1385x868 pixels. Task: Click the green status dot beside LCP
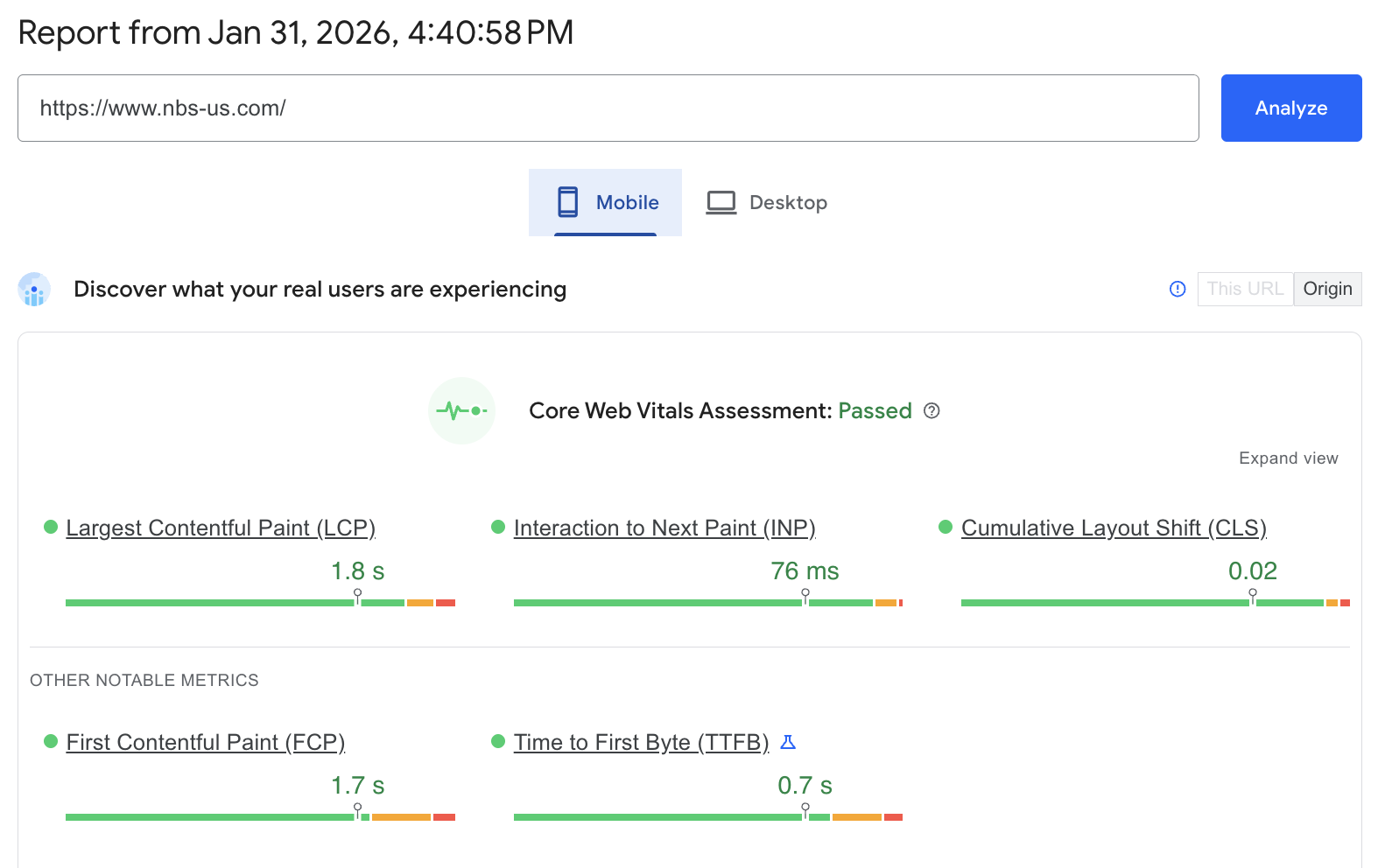(x=50, y=527)
